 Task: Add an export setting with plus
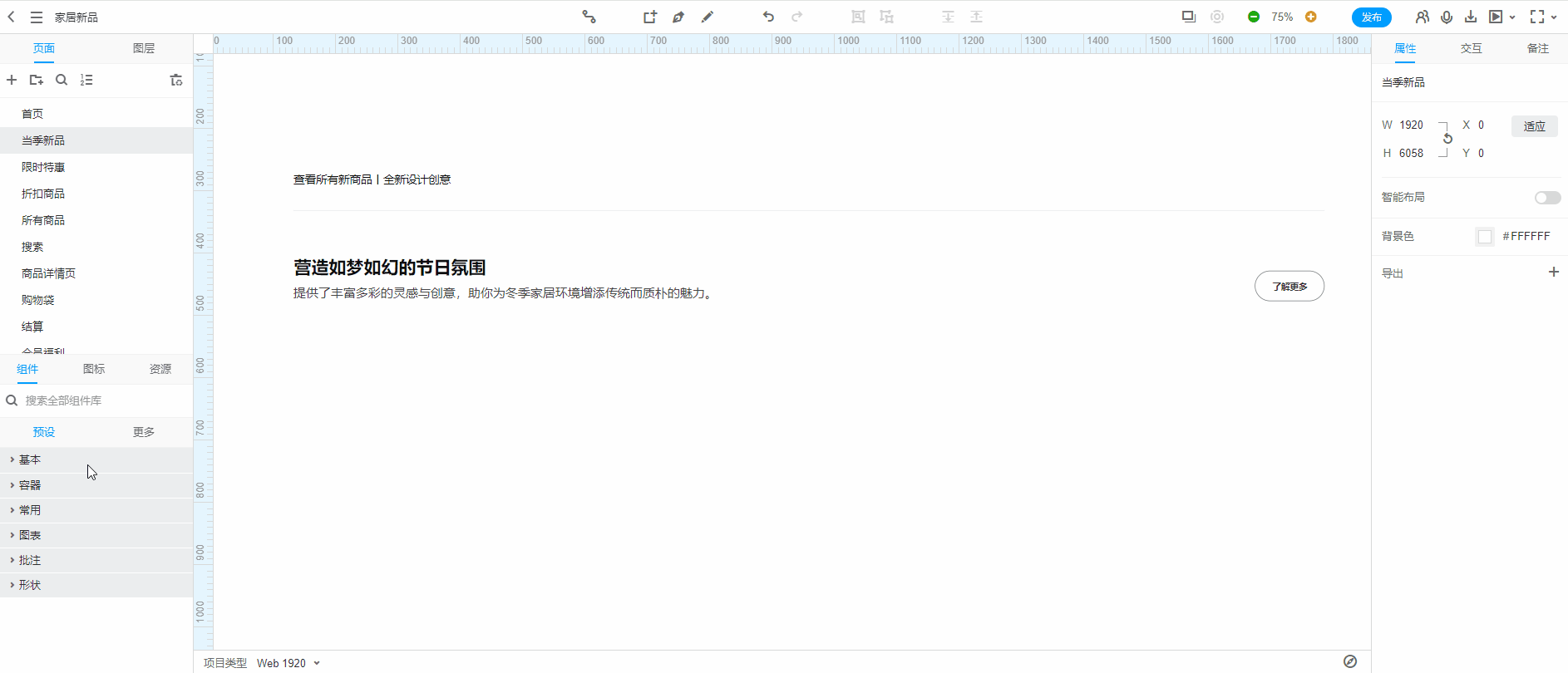(x=1553, y=273)
